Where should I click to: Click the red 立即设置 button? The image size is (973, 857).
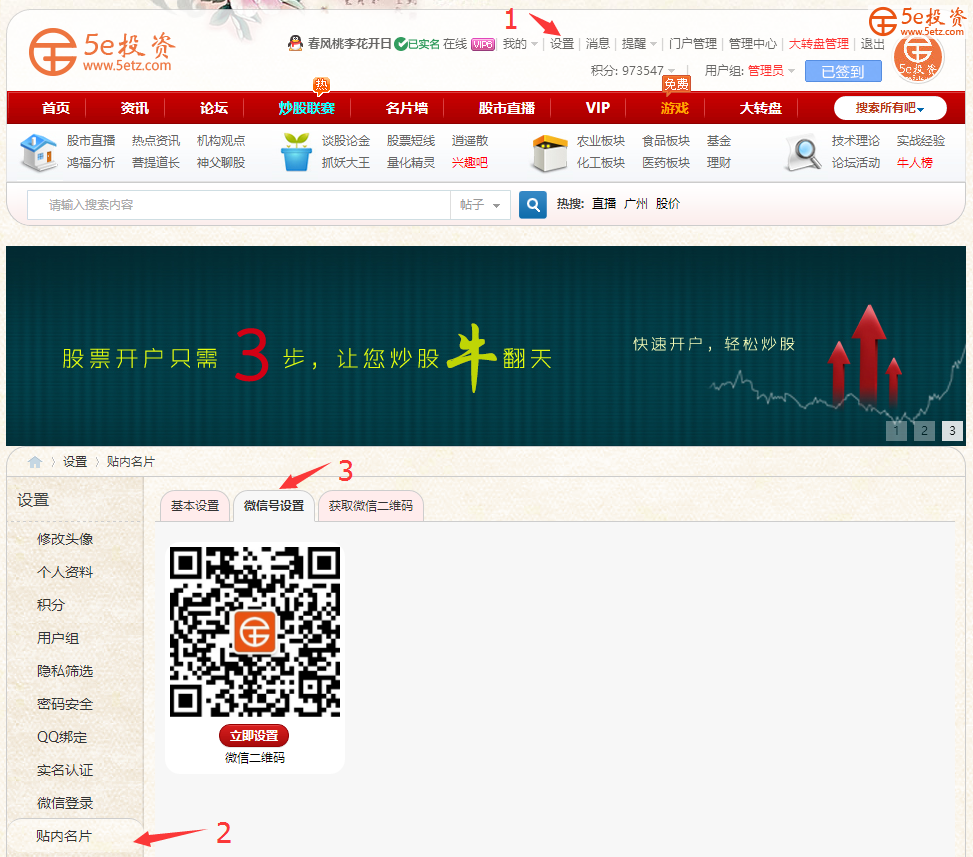click(254, 736)
